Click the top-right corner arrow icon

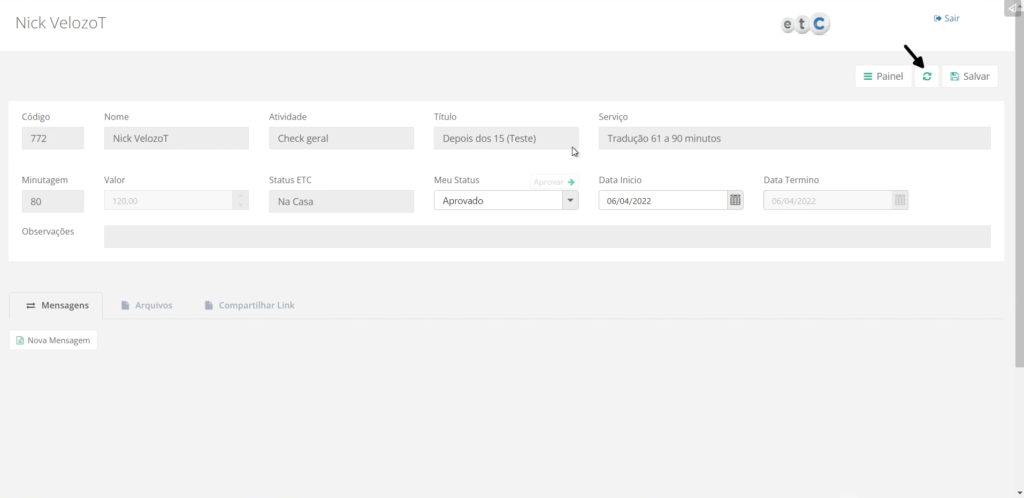[1013, 8]
